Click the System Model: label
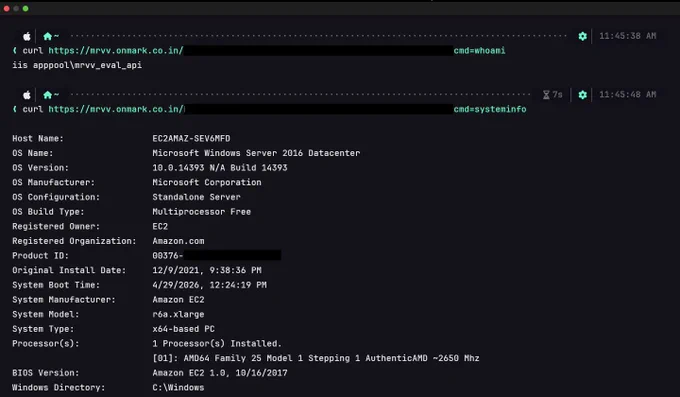 point(46,315)
